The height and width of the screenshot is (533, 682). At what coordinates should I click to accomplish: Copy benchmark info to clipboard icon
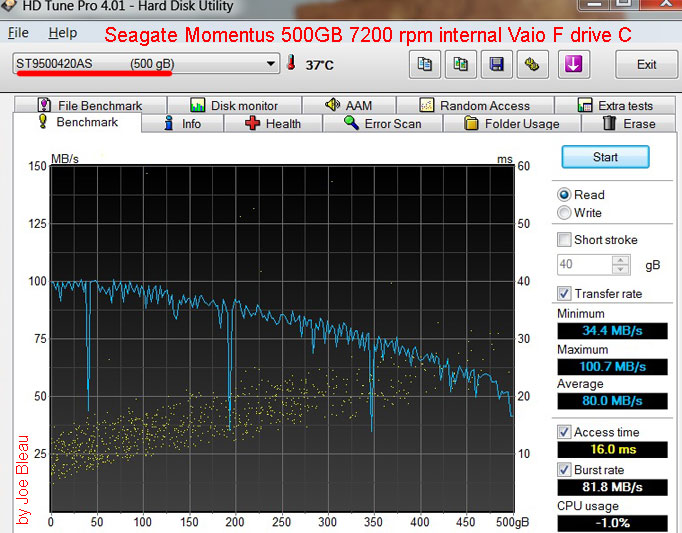point(425,64)
